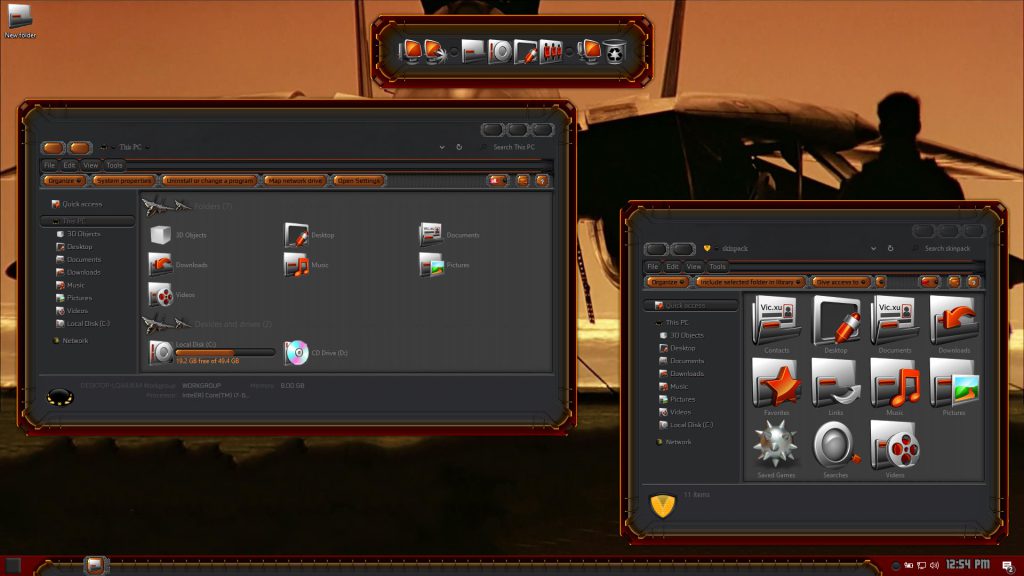This screenshot has width=1024, height=576.
Task: Click the 'Search This PC' input field
Action: (x=518, y=147)
